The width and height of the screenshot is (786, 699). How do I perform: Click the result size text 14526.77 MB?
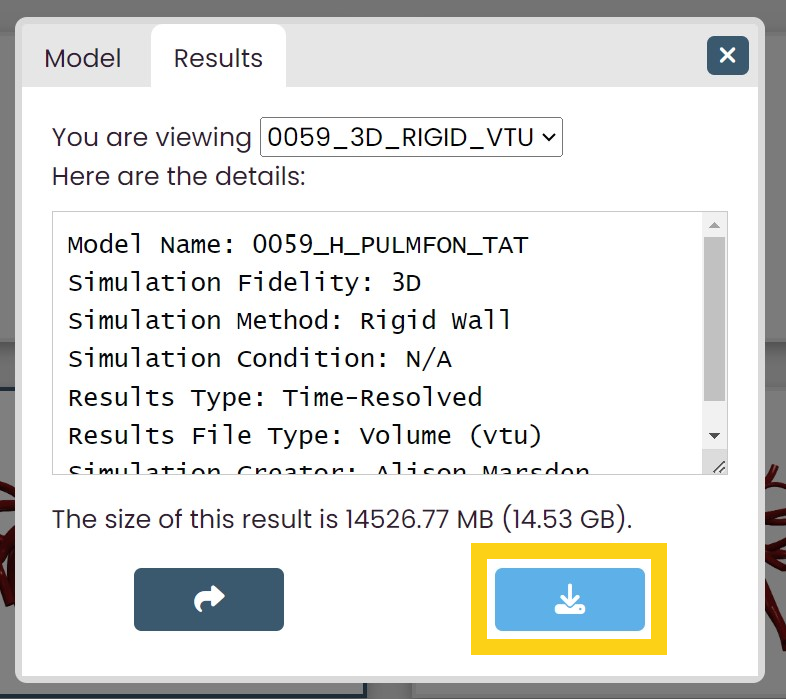tap(419, 519)
